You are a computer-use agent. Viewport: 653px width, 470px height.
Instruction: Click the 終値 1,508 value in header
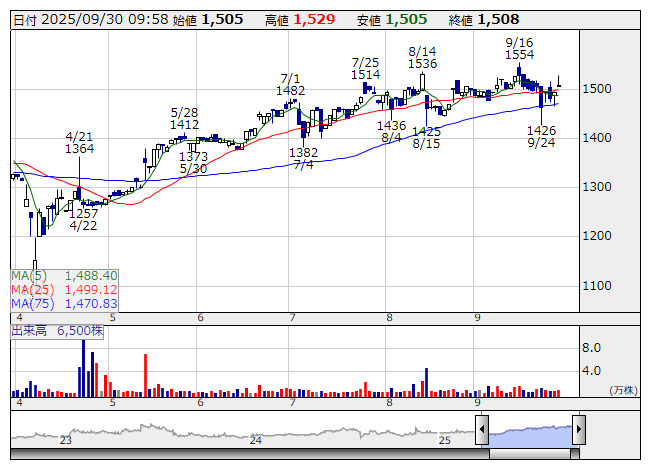point(497,19)
